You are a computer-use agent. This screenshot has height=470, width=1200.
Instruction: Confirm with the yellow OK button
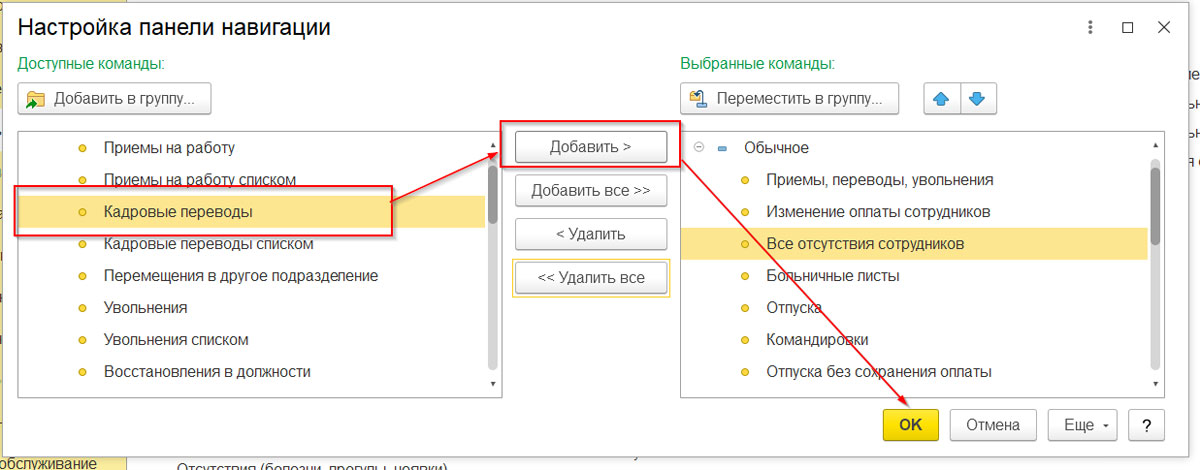[910, 424]
